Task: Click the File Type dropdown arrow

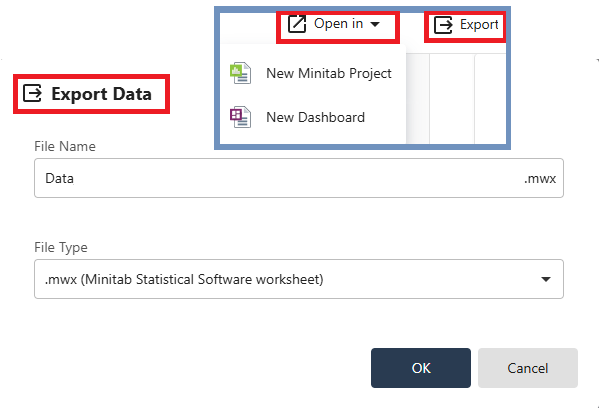Action: pyautogui.click(x=546, y=279)
